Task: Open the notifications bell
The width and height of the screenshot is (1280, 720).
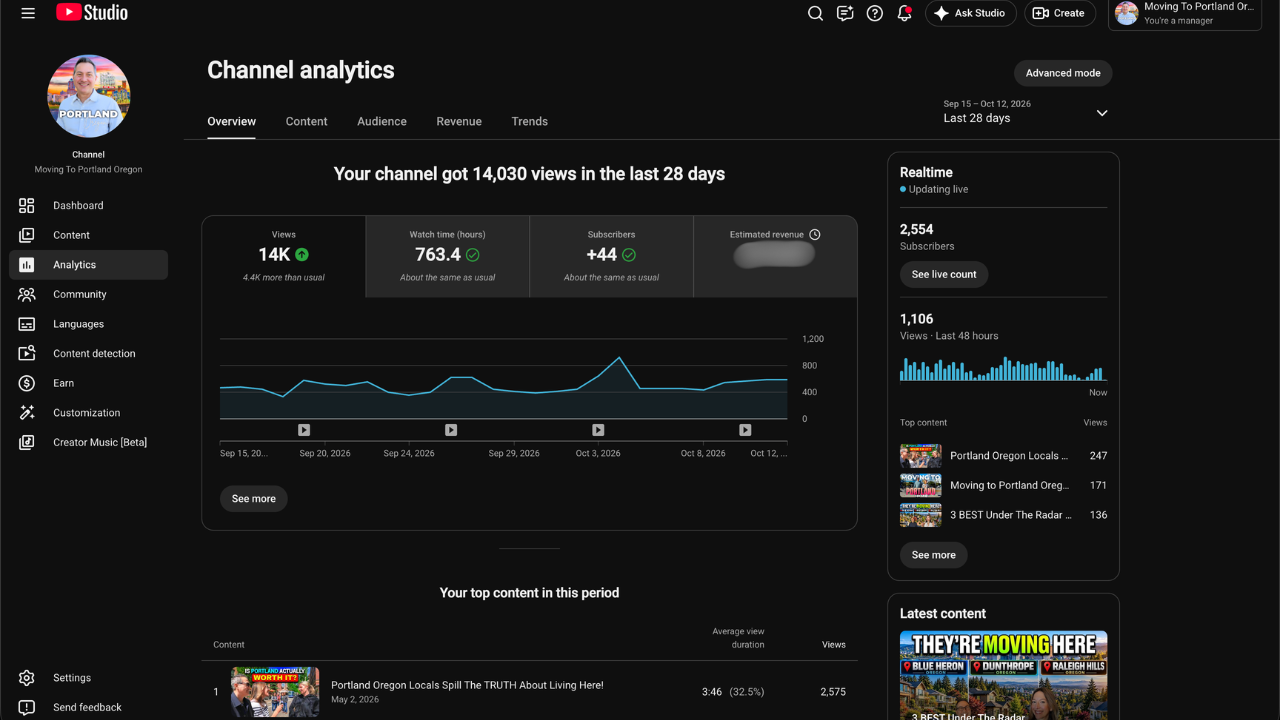Action: click(904, 13)
